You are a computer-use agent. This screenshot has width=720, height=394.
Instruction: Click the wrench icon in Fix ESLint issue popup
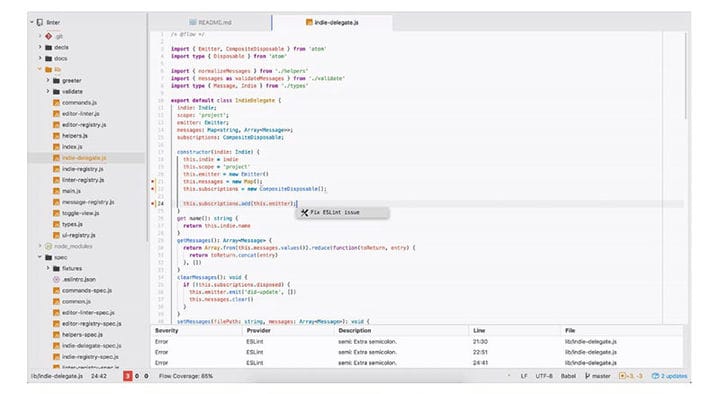point(304,212)
